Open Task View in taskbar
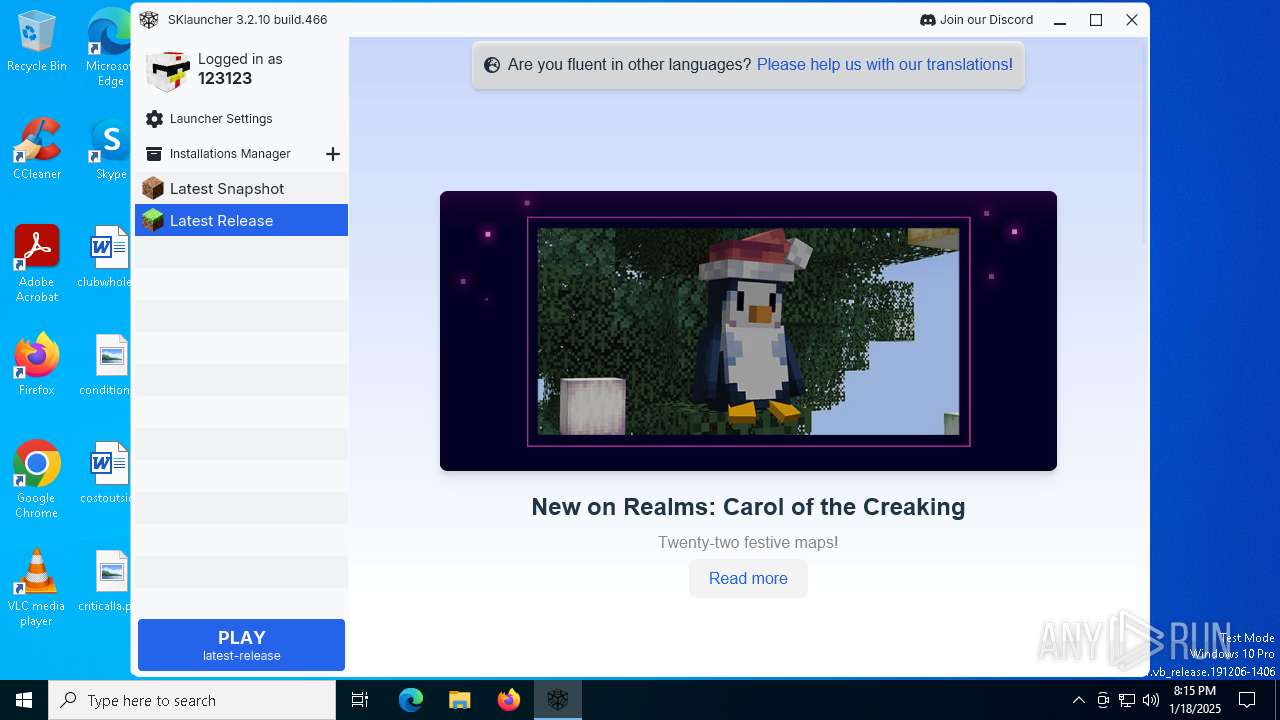This screenshot has width=1280, height=720. pyautogui.click(x=360, y=700)
